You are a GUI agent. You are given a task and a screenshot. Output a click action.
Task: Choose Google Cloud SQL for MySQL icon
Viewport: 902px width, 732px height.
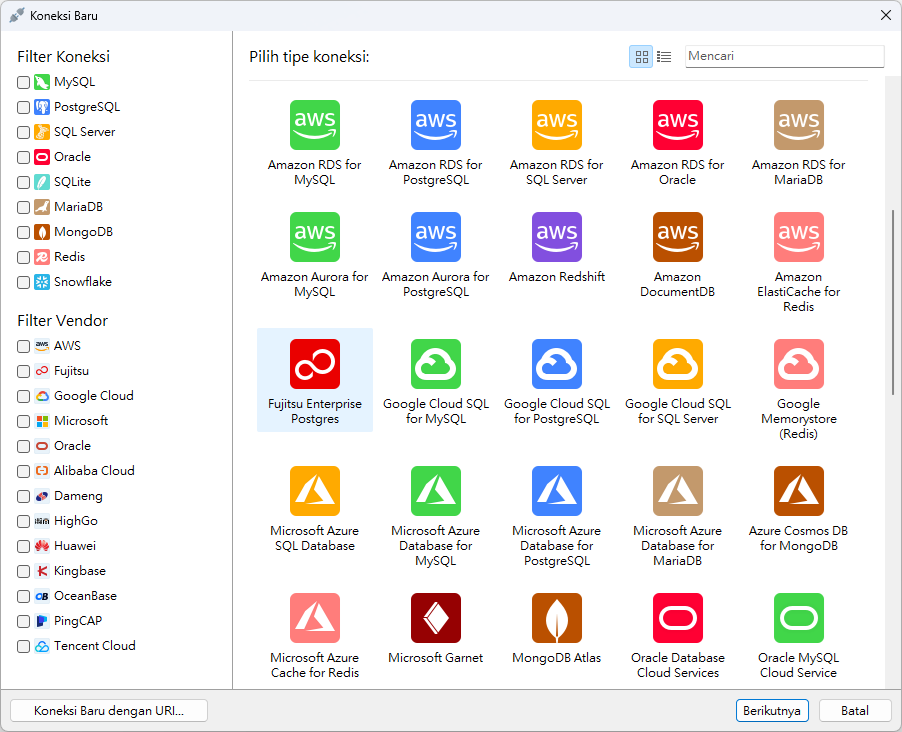(435, 364)
